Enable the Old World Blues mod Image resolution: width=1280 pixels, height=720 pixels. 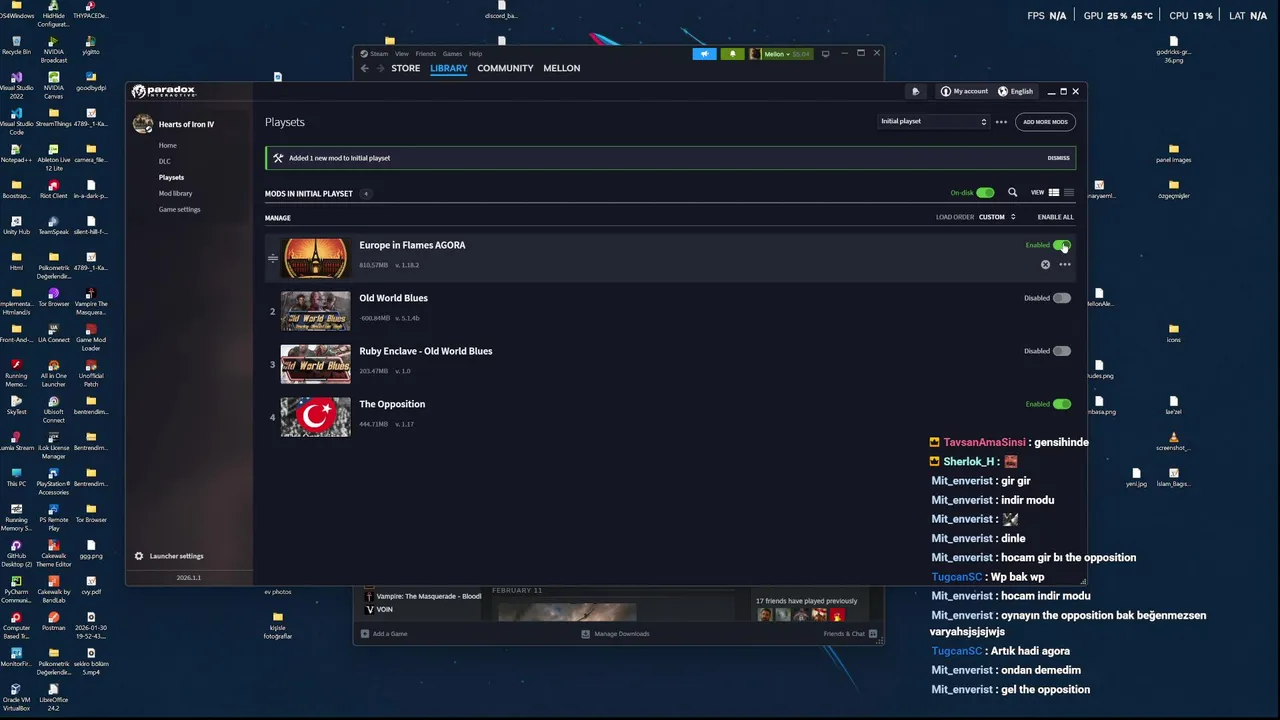tap(1062, 298)
